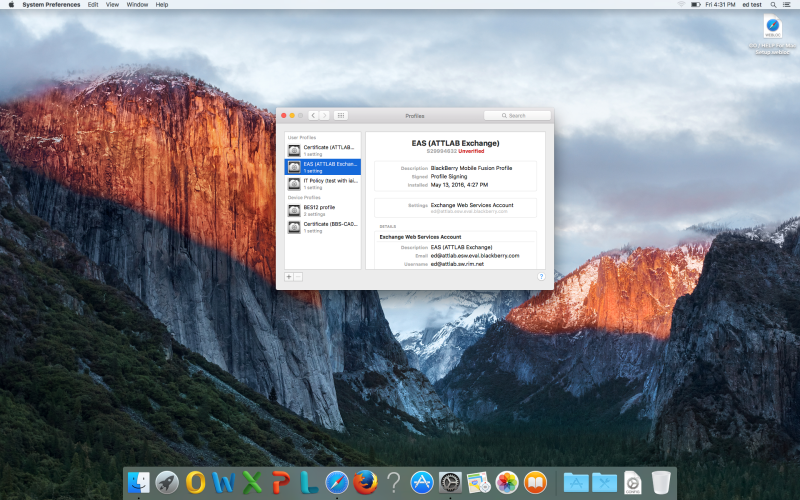The height and width of the screenshot is (500, 800).
Task: Open the ed test user menu
Action: coord(752,5)
